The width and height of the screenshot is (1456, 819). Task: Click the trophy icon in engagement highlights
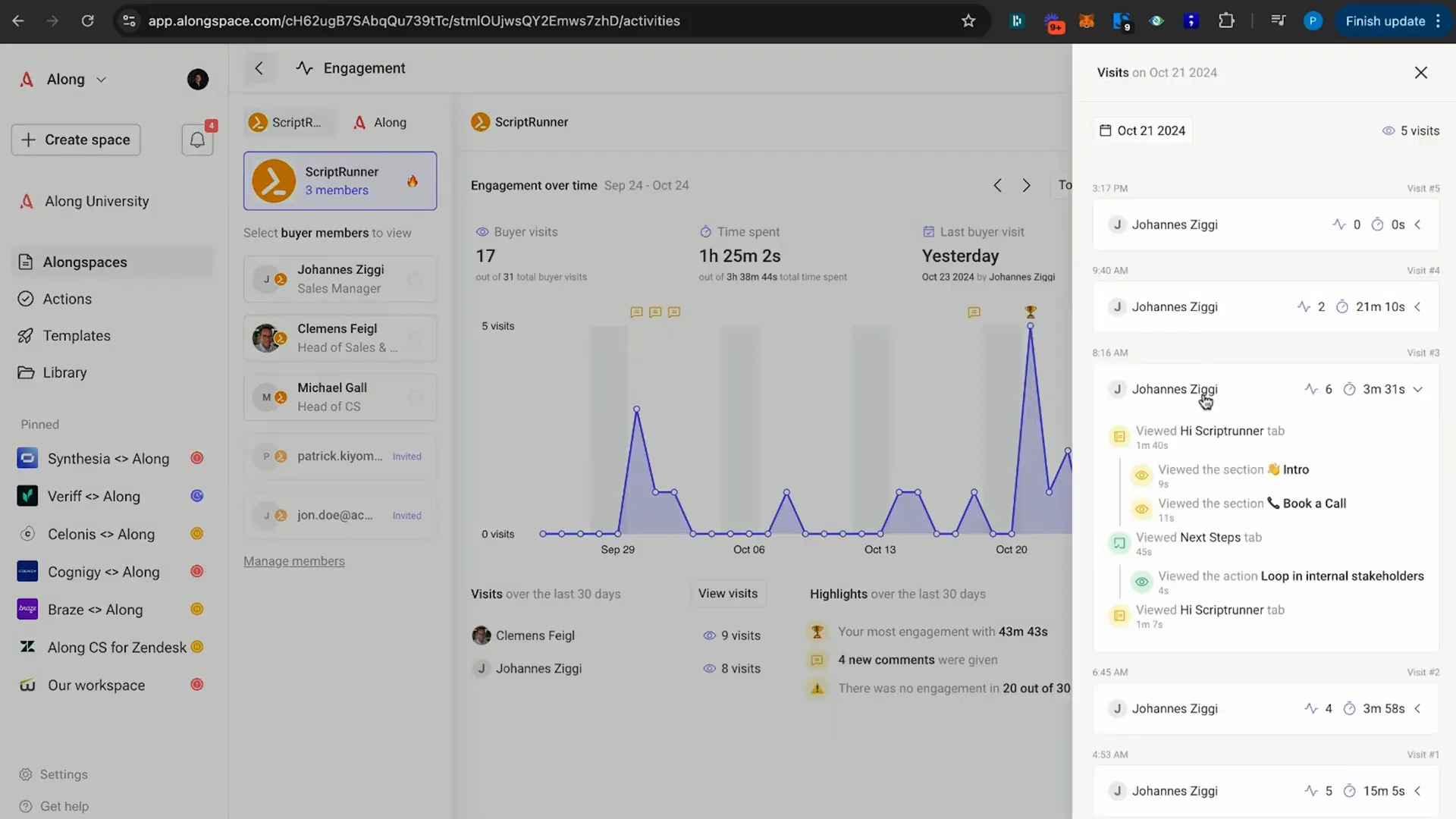click(818, 631)
